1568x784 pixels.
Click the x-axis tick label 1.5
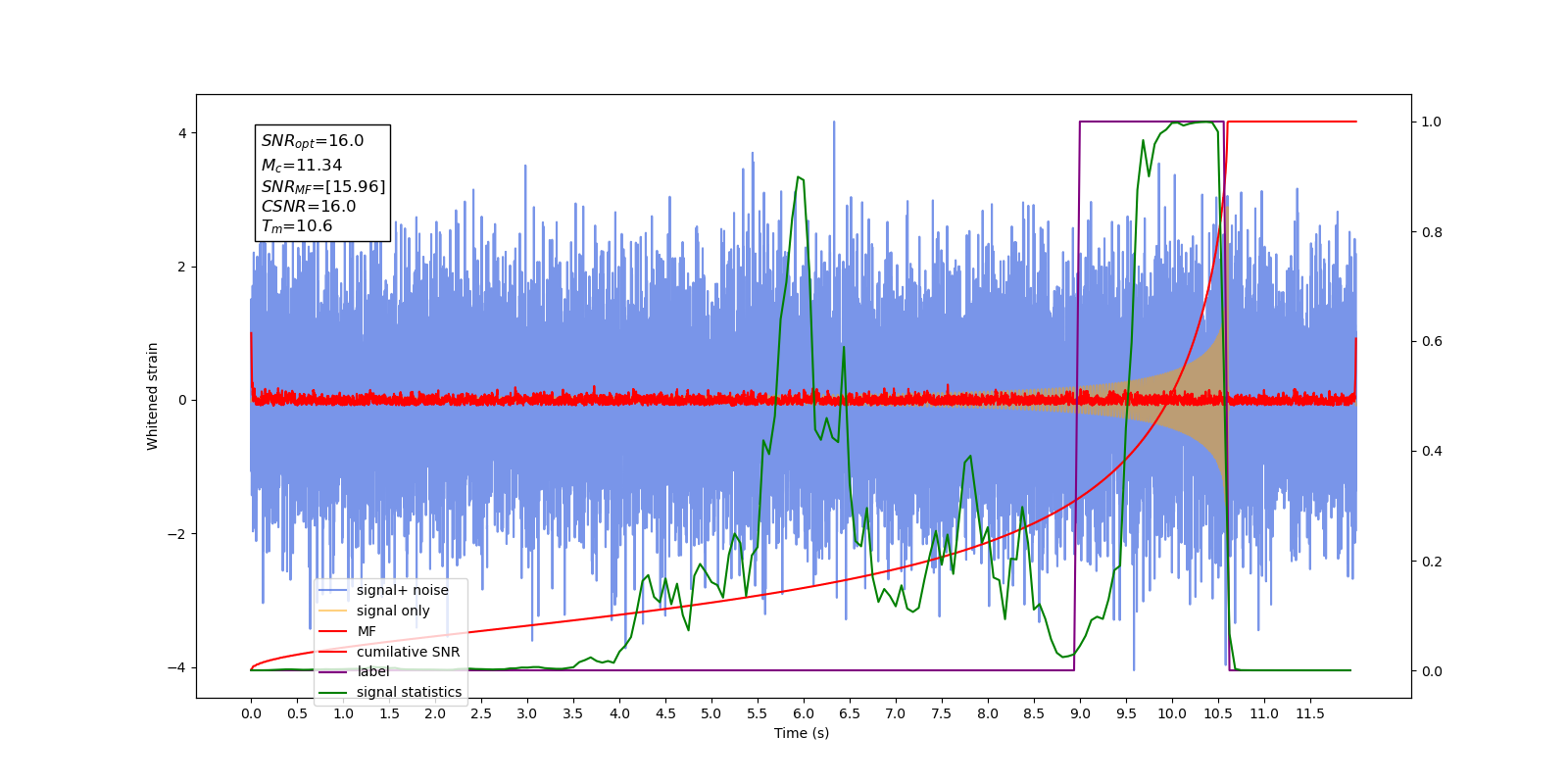389,713
